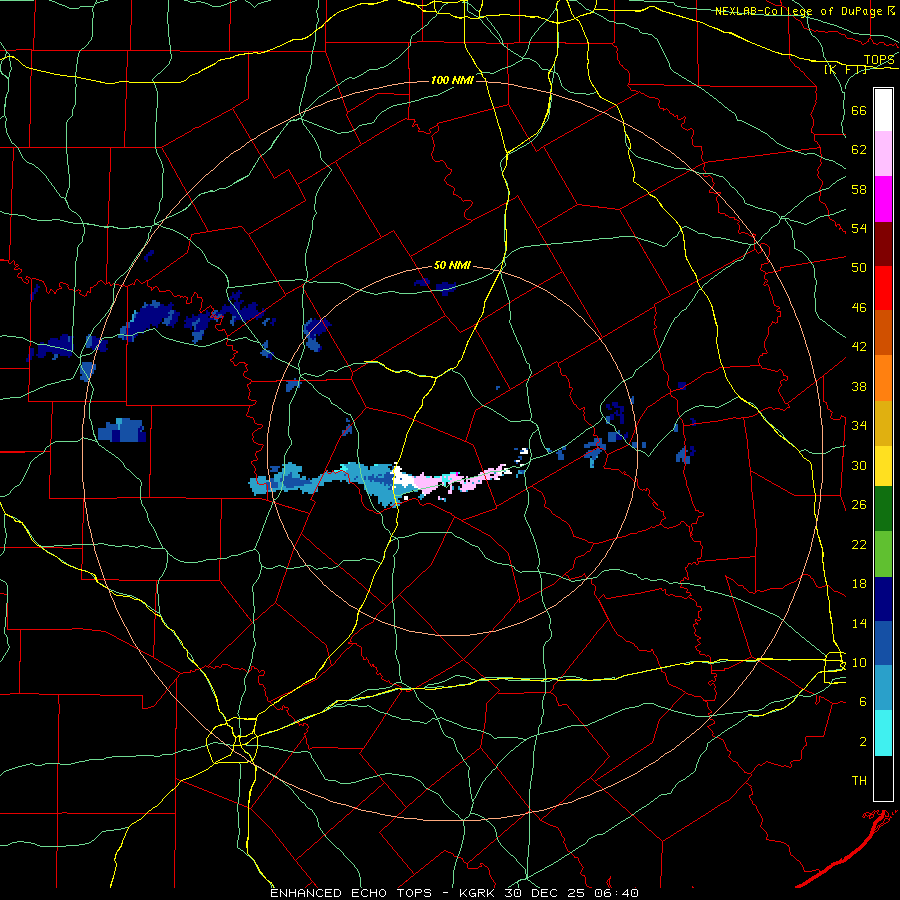The image size is (900, 900).
Task: Click the "06:40" time in the caption
Action: (x=615, y=893)
